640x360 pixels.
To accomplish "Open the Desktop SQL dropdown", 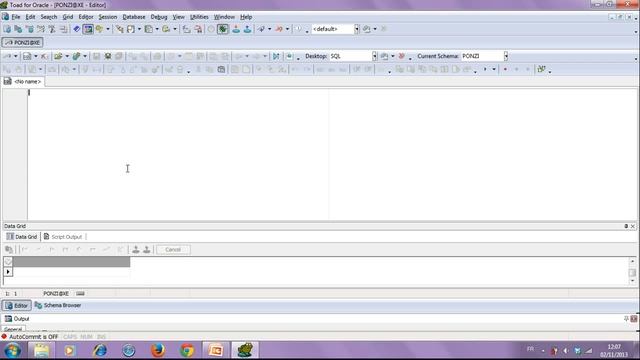I will click(x=374, y=56).
